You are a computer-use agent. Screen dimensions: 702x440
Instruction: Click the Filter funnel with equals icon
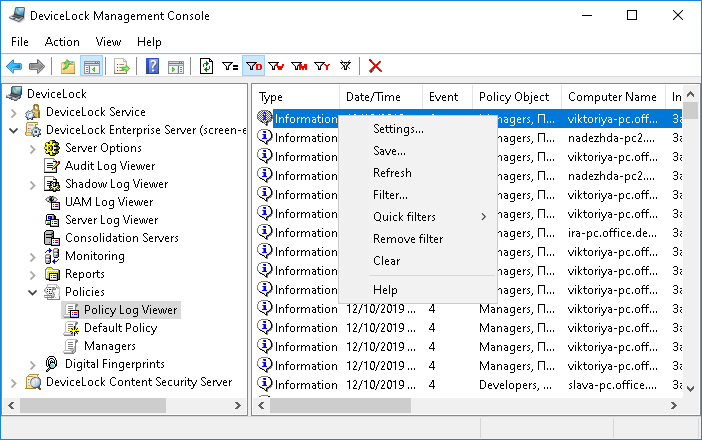click(230, 67)
